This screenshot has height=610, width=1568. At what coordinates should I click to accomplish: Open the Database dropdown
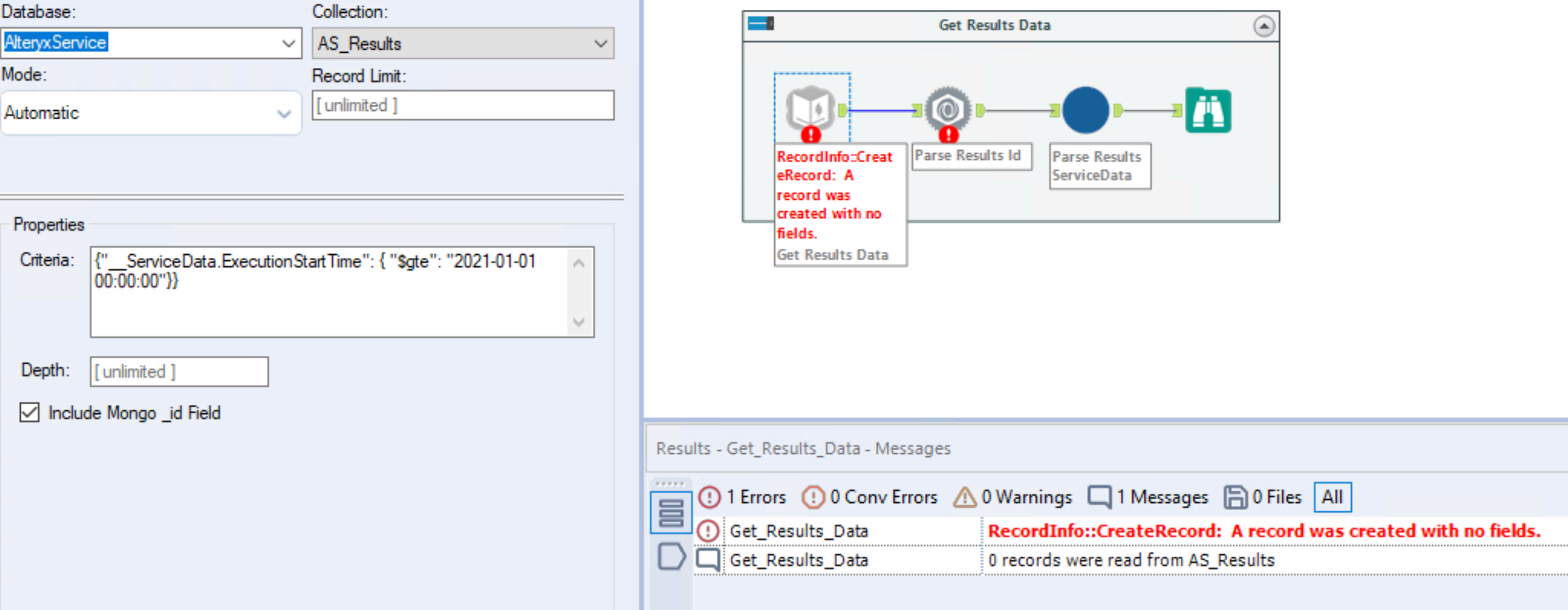pyautogui.click(x=288, y=42)
